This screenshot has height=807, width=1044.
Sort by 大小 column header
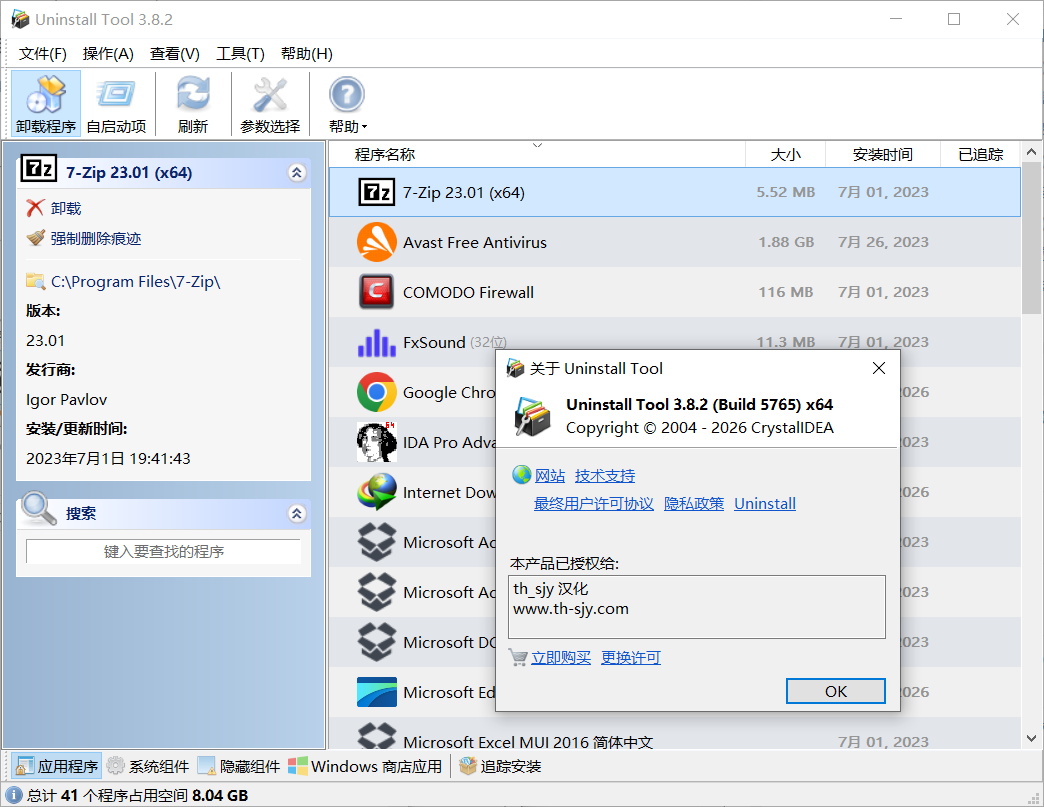pos(786,154)
